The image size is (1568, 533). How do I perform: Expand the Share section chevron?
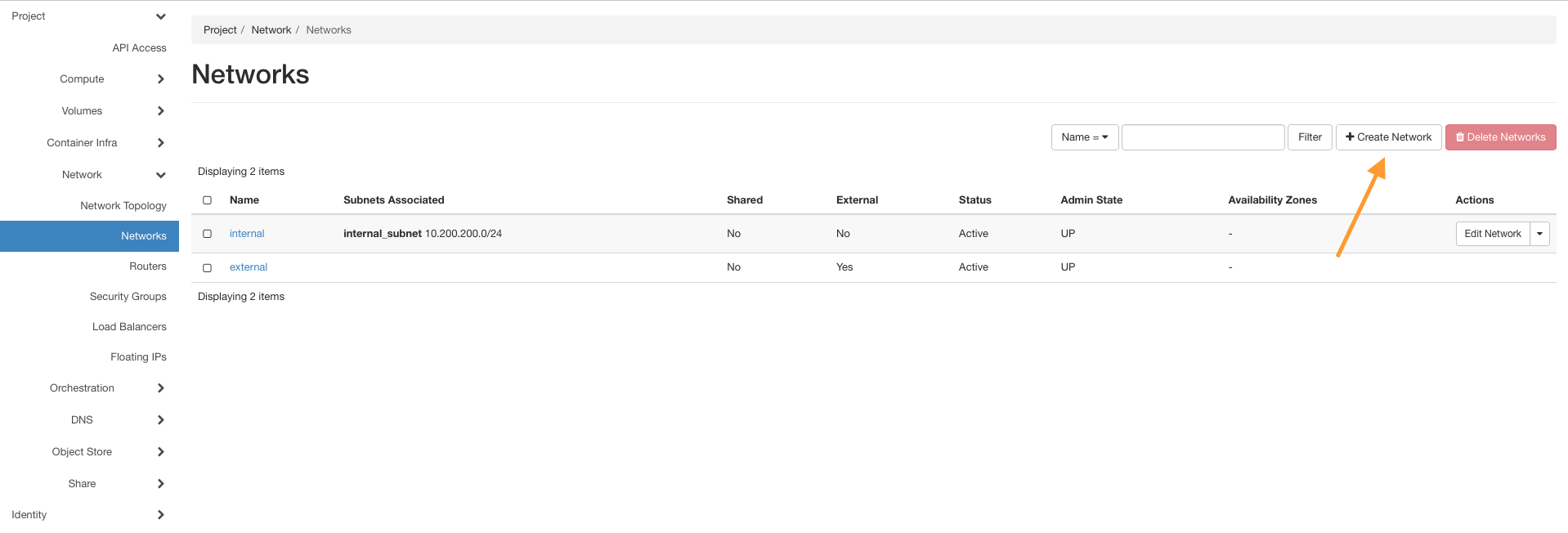pyautogui.click(x=160, y=484)
